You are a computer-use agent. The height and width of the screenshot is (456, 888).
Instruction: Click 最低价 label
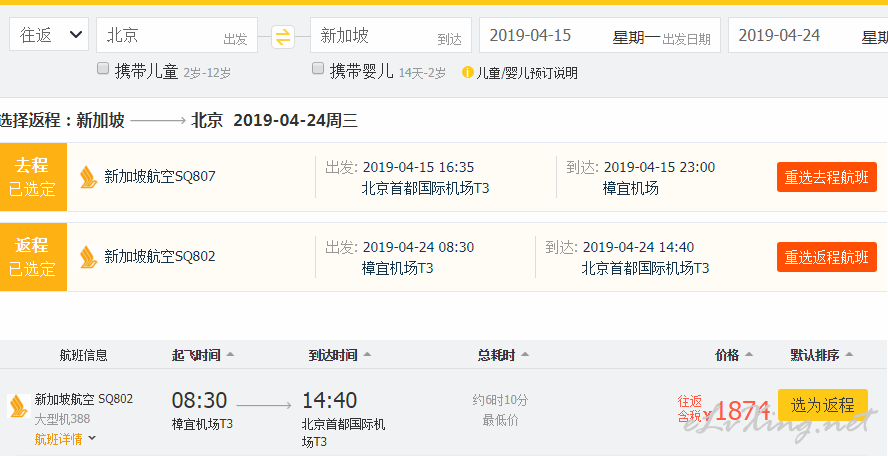coord(501,420)
